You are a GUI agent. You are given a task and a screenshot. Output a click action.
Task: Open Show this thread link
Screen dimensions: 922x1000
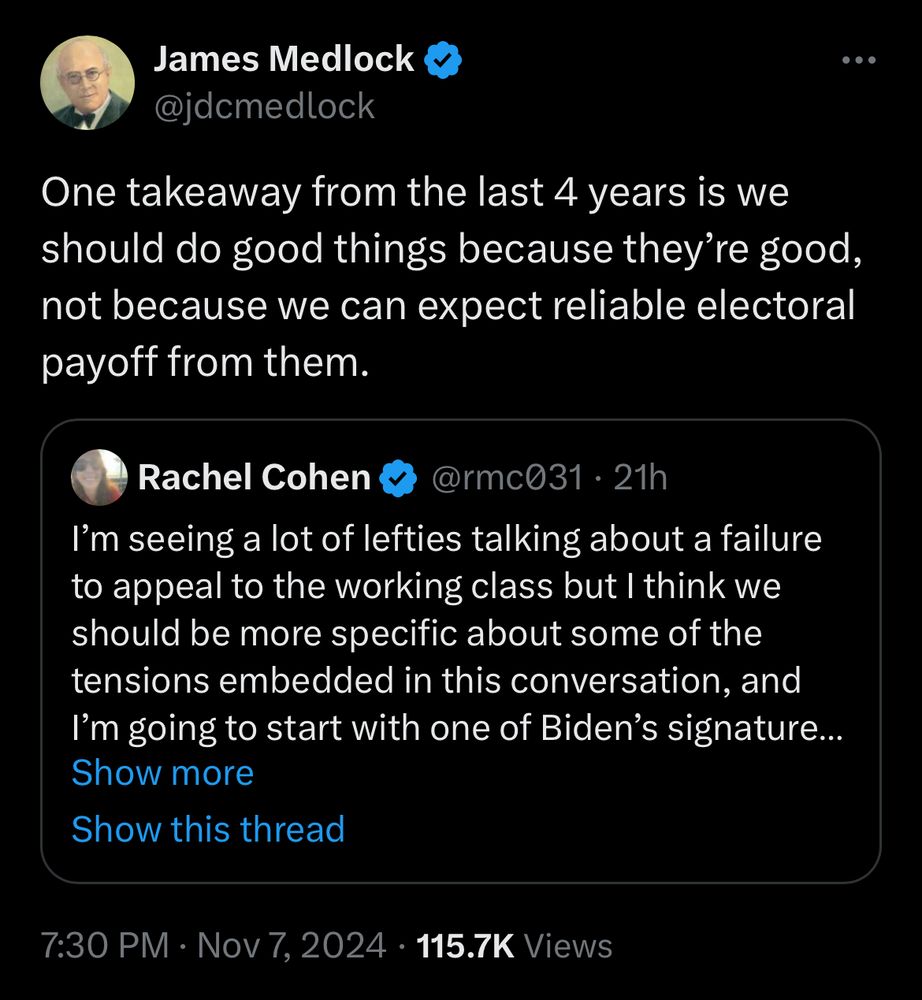(x=208, y=829)
